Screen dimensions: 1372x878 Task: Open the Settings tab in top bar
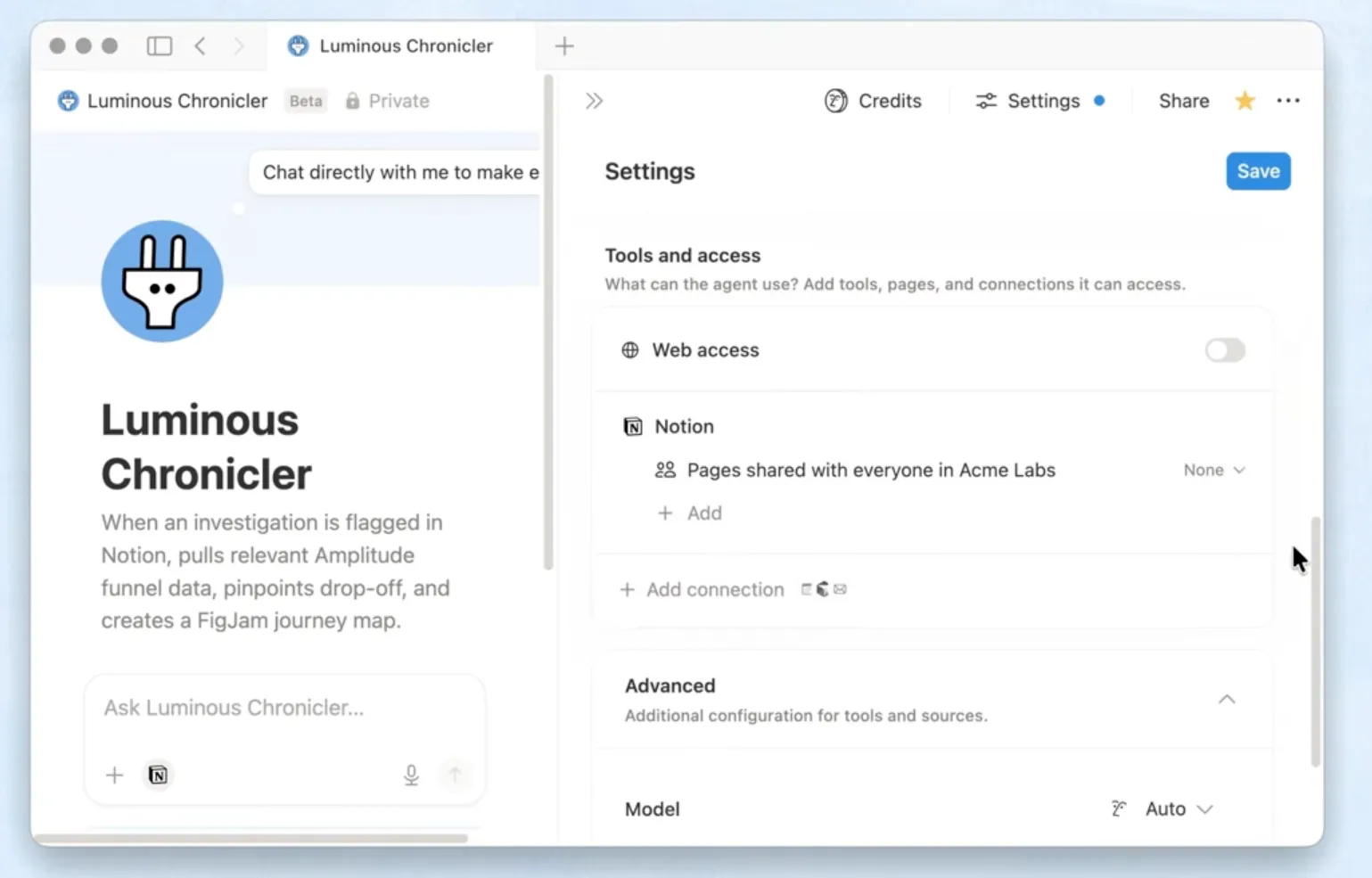coord(1039,101)
